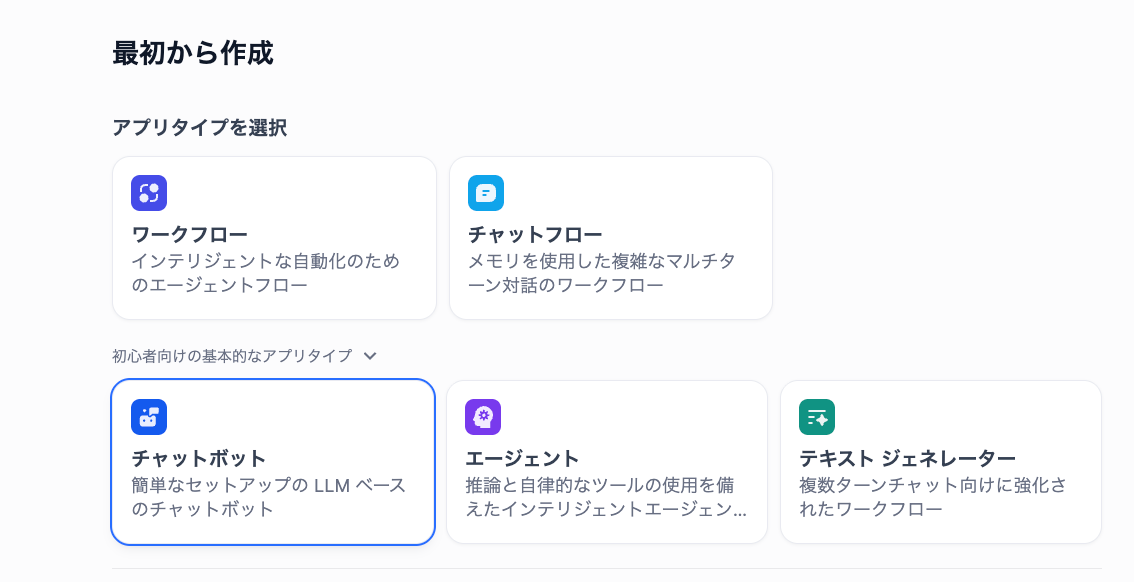
Task: Choose the チャットフロー app type title
Action: [x=535, y=235]
